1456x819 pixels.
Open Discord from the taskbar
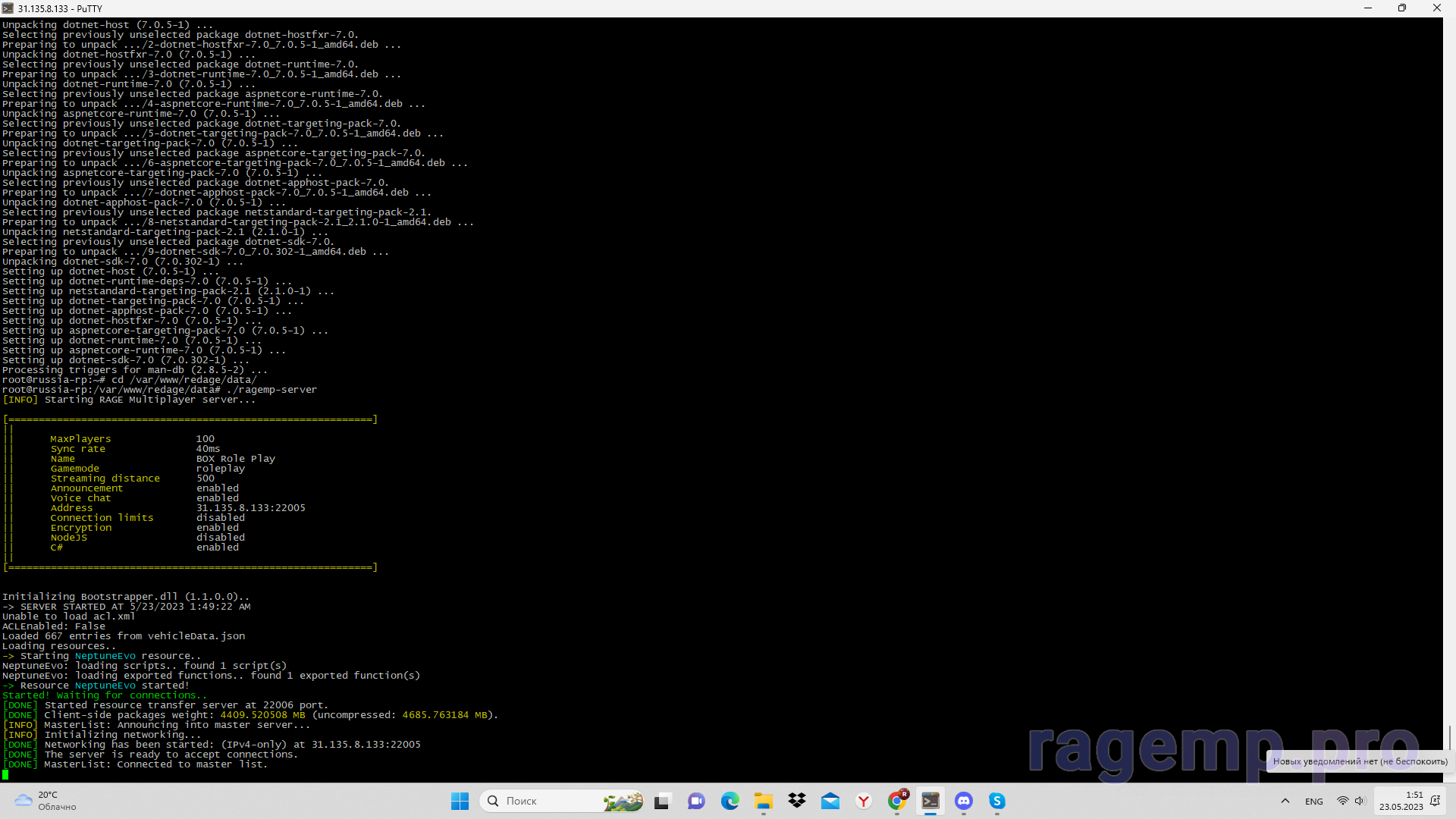[964, 802]
